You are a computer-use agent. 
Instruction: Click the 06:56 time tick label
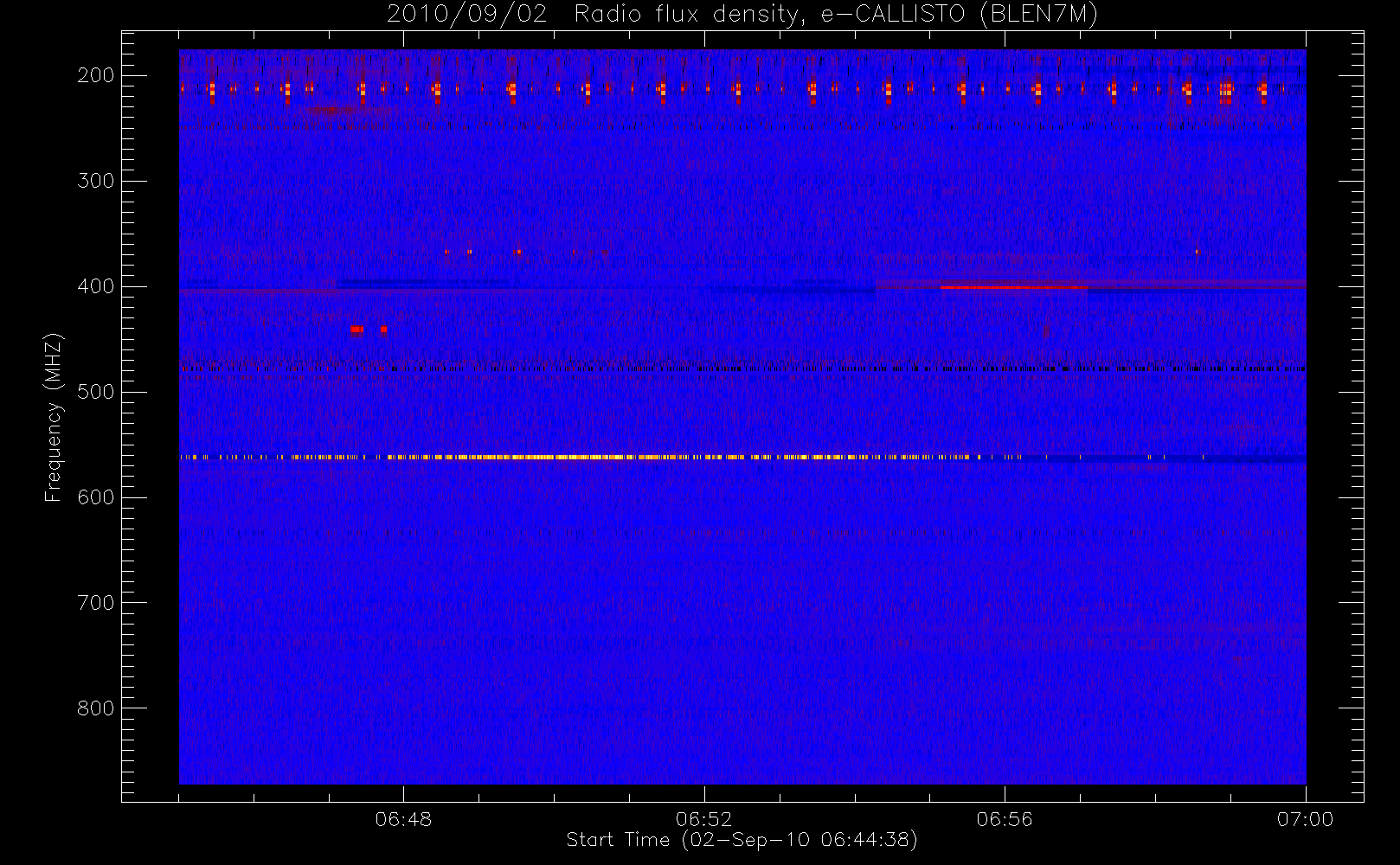pos(1005,819)
